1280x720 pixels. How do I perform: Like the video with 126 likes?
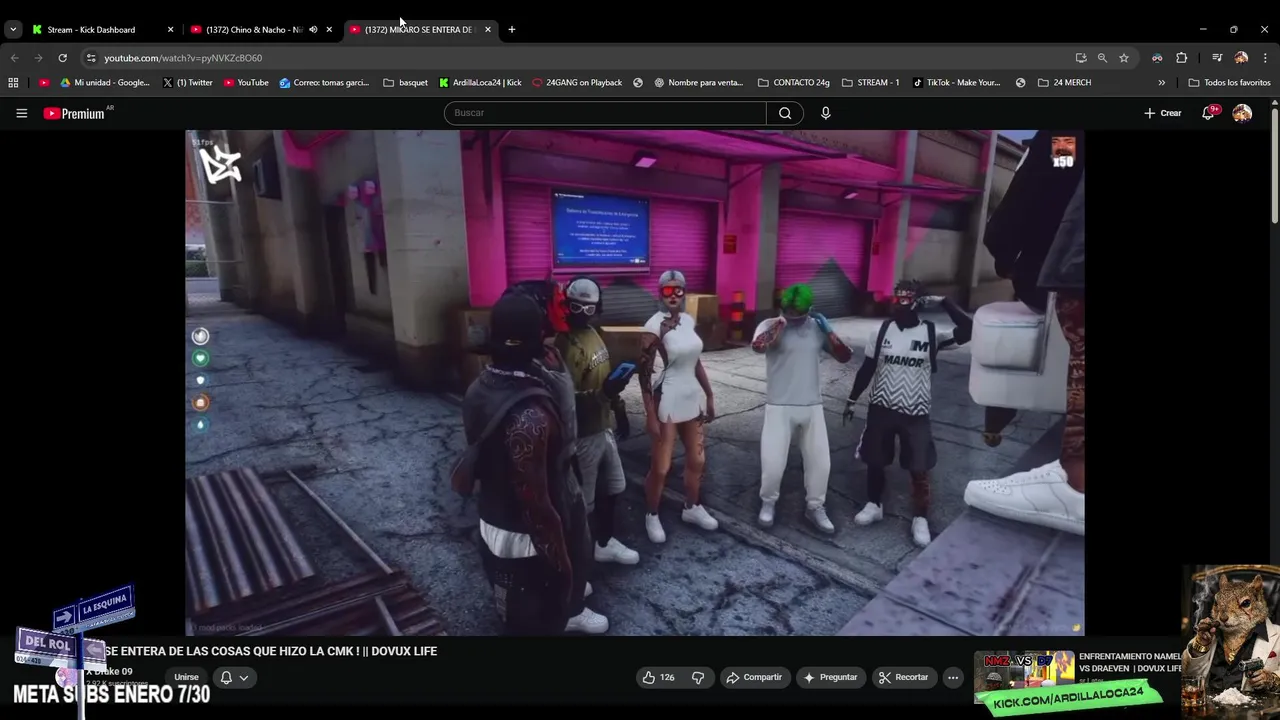point(658,677)
